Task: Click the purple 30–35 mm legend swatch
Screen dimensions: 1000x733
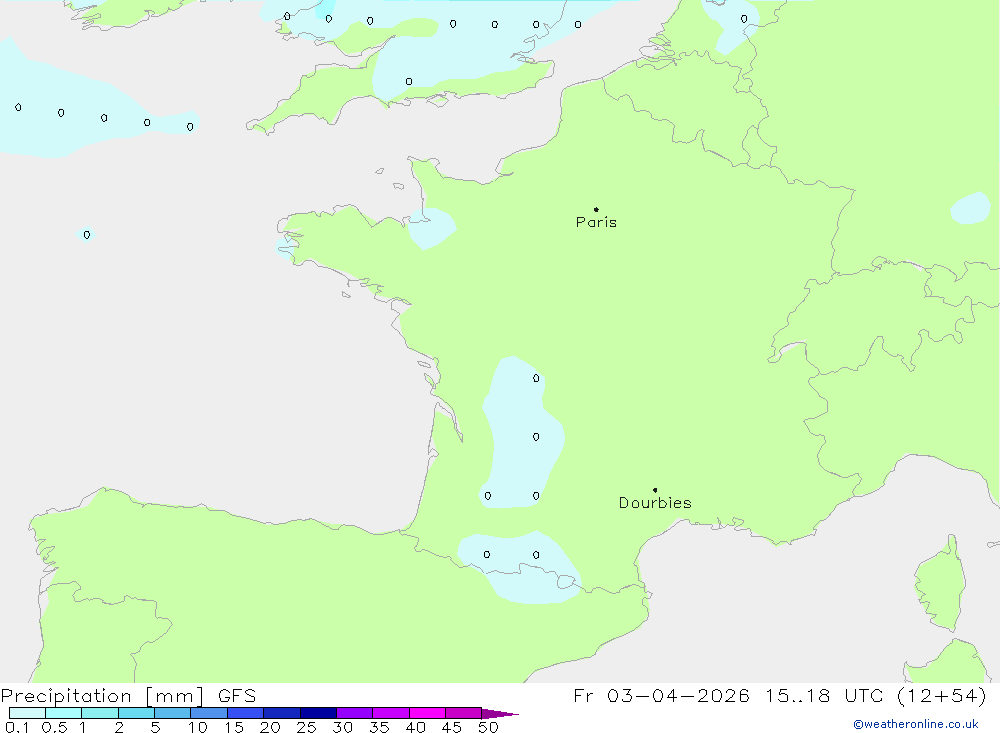Action: point(354,714)
